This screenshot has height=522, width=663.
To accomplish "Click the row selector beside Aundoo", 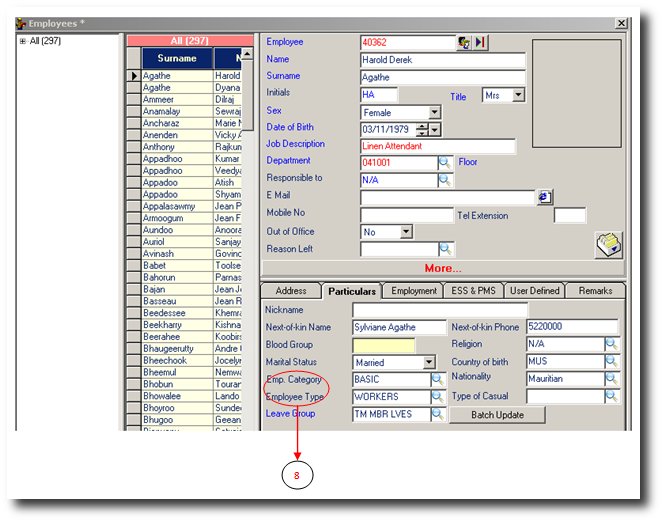I will click(134, 230).
